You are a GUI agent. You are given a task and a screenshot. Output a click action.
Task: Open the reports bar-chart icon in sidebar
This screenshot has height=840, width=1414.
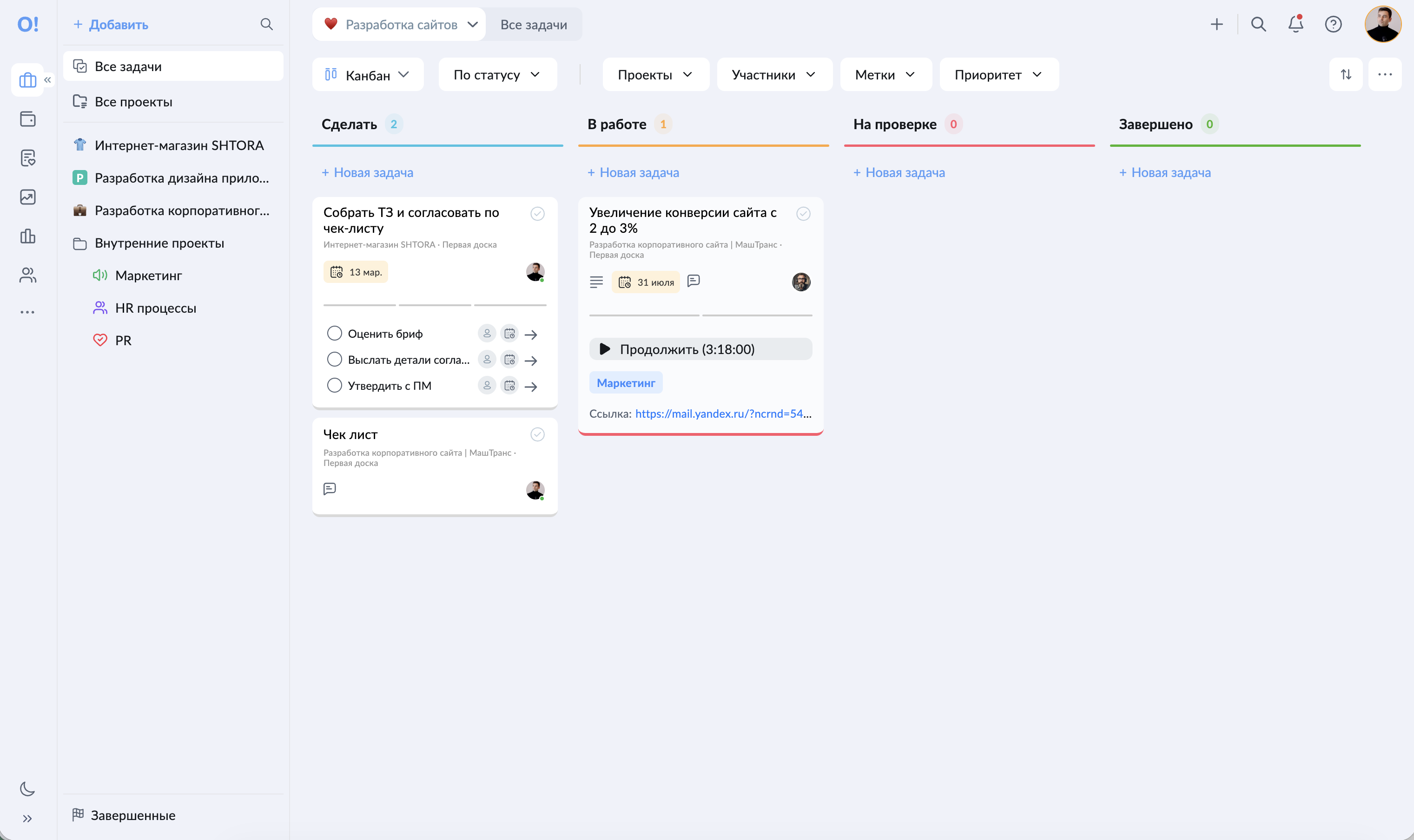click(x=27, y=236)
